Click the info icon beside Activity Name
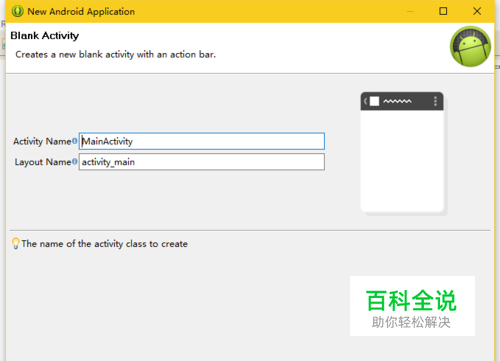Screen dimensions: 500x361 75,141
